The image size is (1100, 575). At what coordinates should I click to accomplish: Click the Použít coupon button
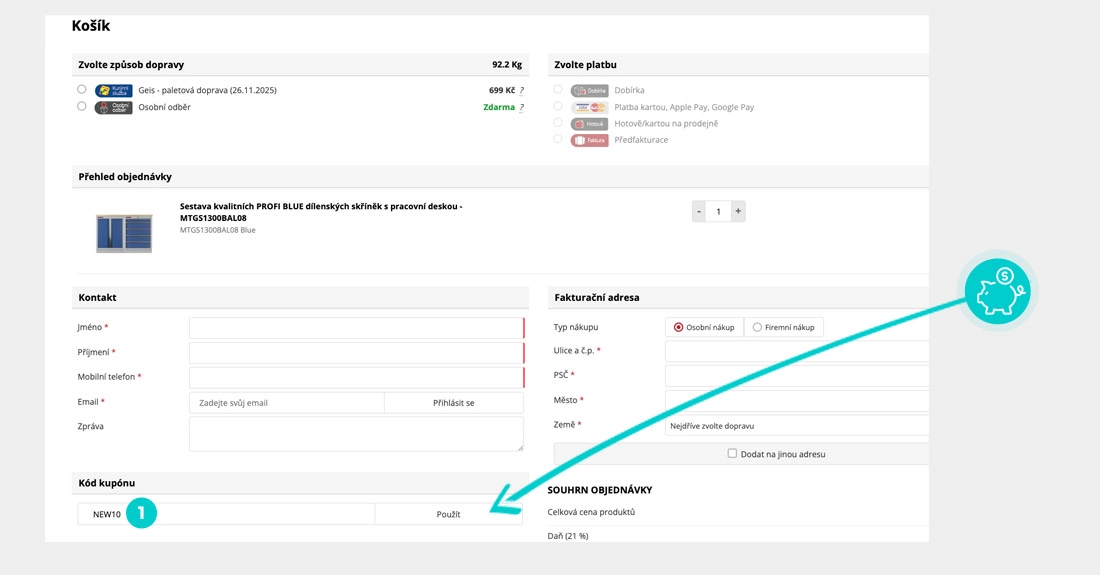pos(448,514)
